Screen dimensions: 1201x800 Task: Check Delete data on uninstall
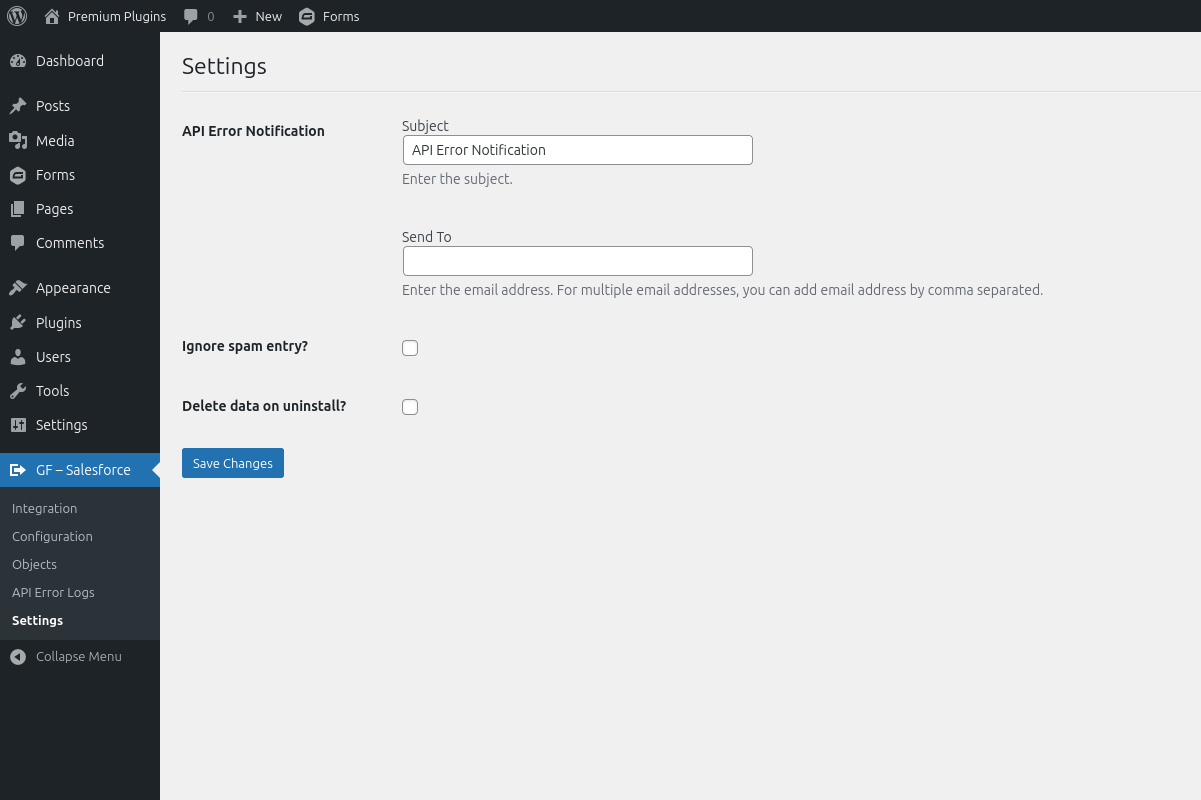coord(410,406)
